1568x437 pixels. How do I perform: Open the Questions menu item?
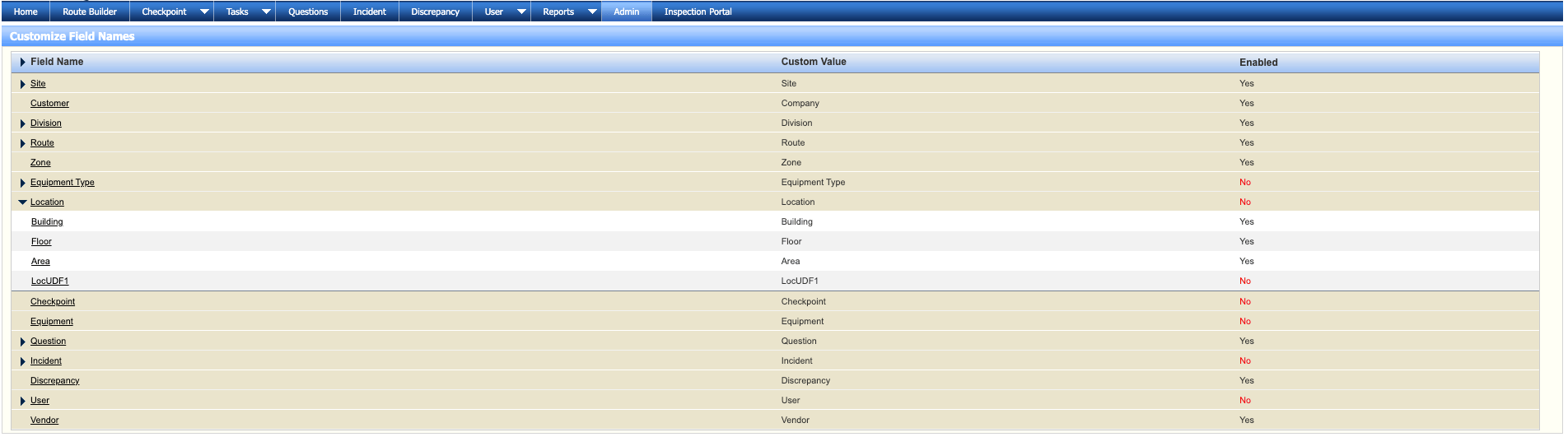coord(308,12)
